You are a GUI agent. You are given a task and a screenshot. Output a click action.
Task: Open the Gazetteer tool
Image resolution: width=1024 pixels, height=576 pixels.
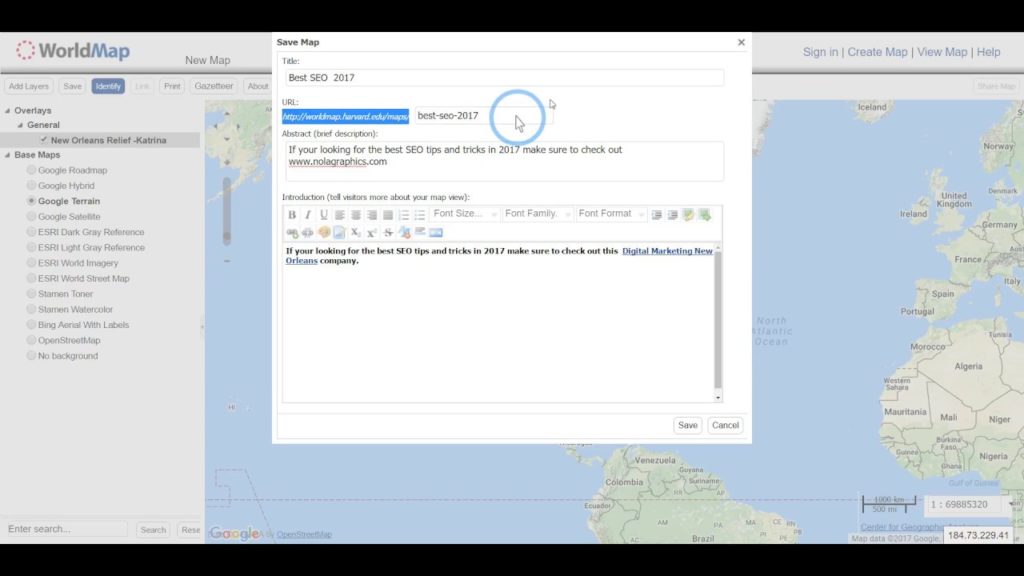click(214, 86)
